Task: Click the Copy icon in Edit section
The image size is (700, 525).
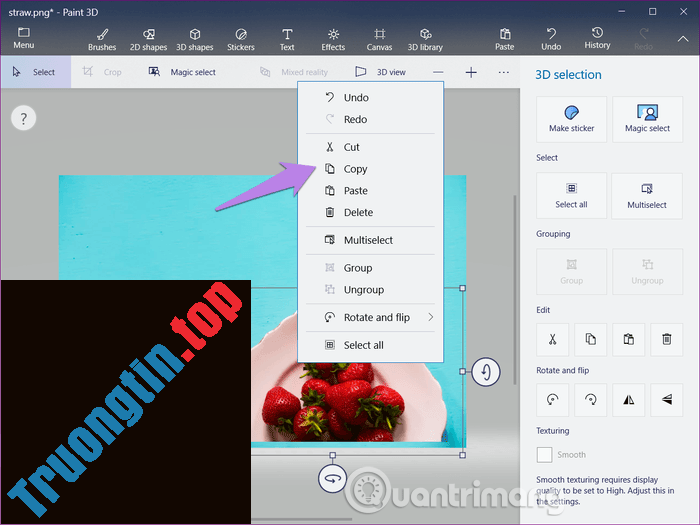Action: (591, 340)
